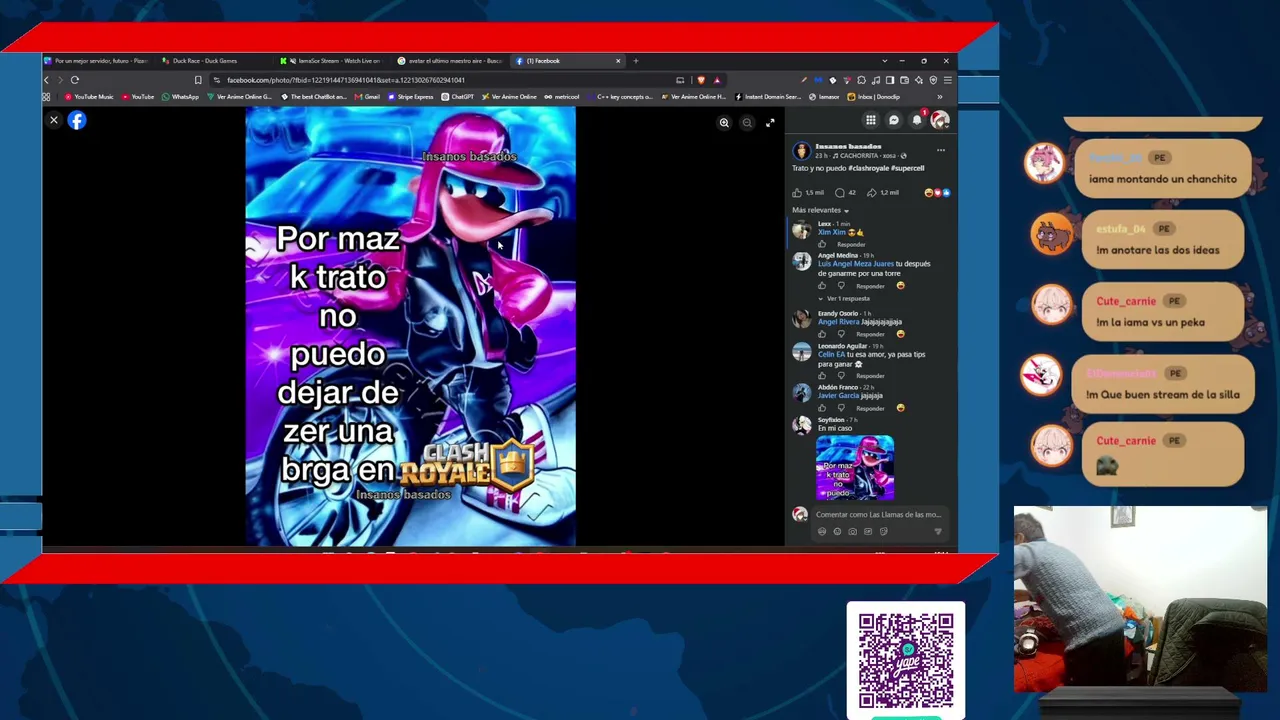The height and width of the screenshot is (720, 1280).
Task: Open the #supercell hashtag
Action: (x=907, y=168)
